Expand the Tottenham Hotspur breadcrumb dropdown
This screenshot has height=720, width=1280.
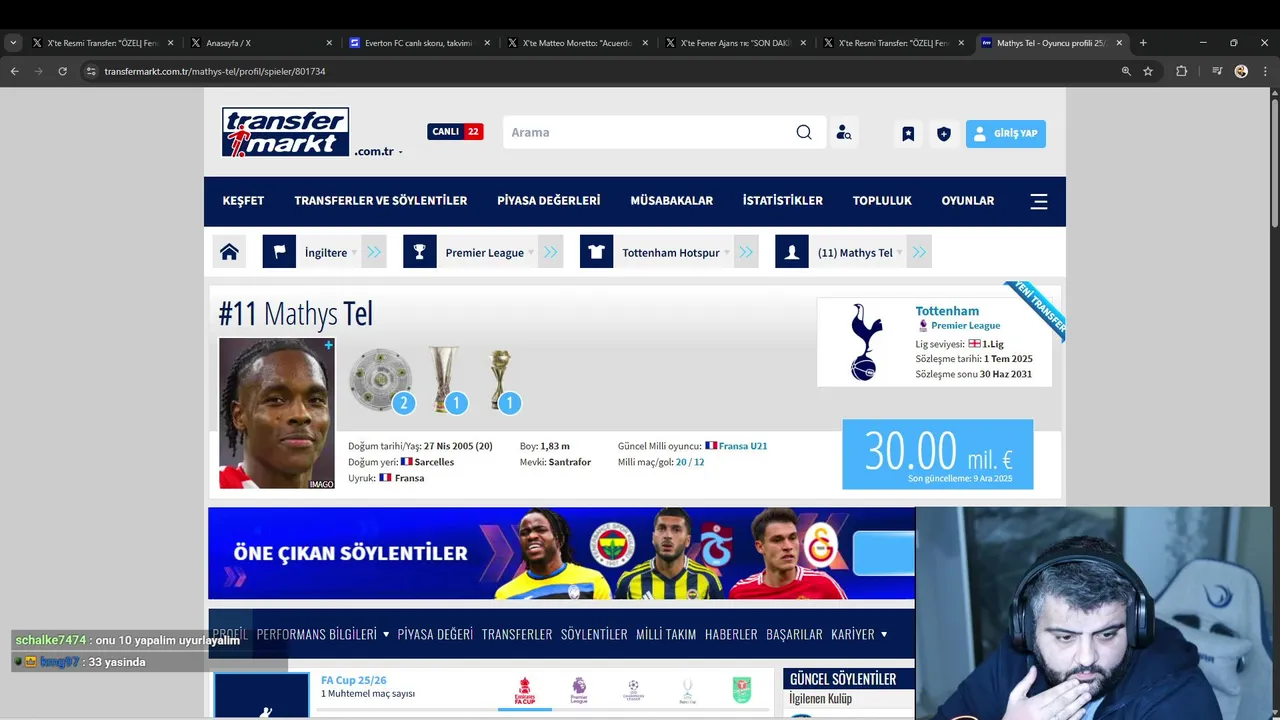pos(726,253)
